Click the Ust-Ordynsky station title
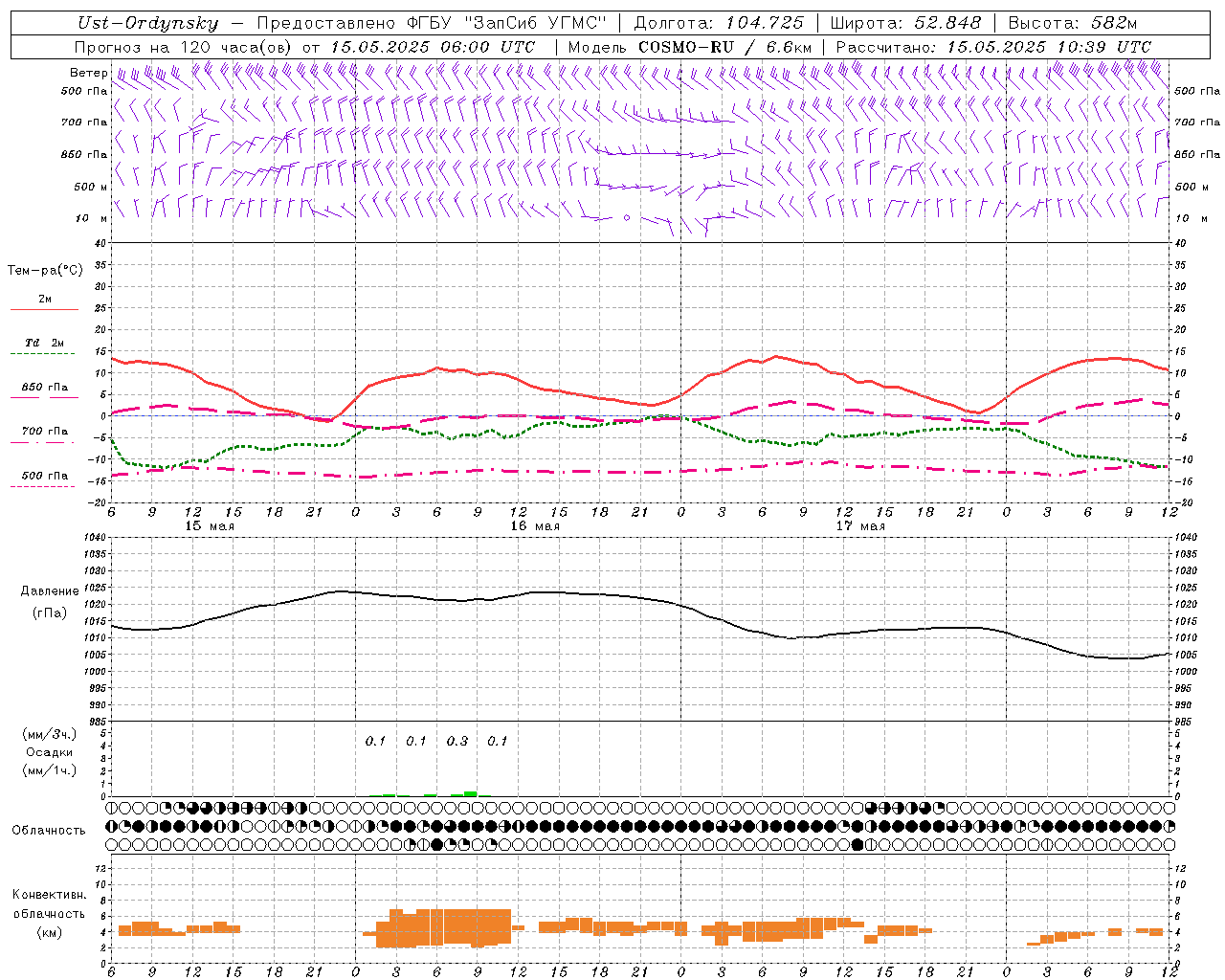The height and width of the screenshot is (980, 1225). click(x=148, y=24)
